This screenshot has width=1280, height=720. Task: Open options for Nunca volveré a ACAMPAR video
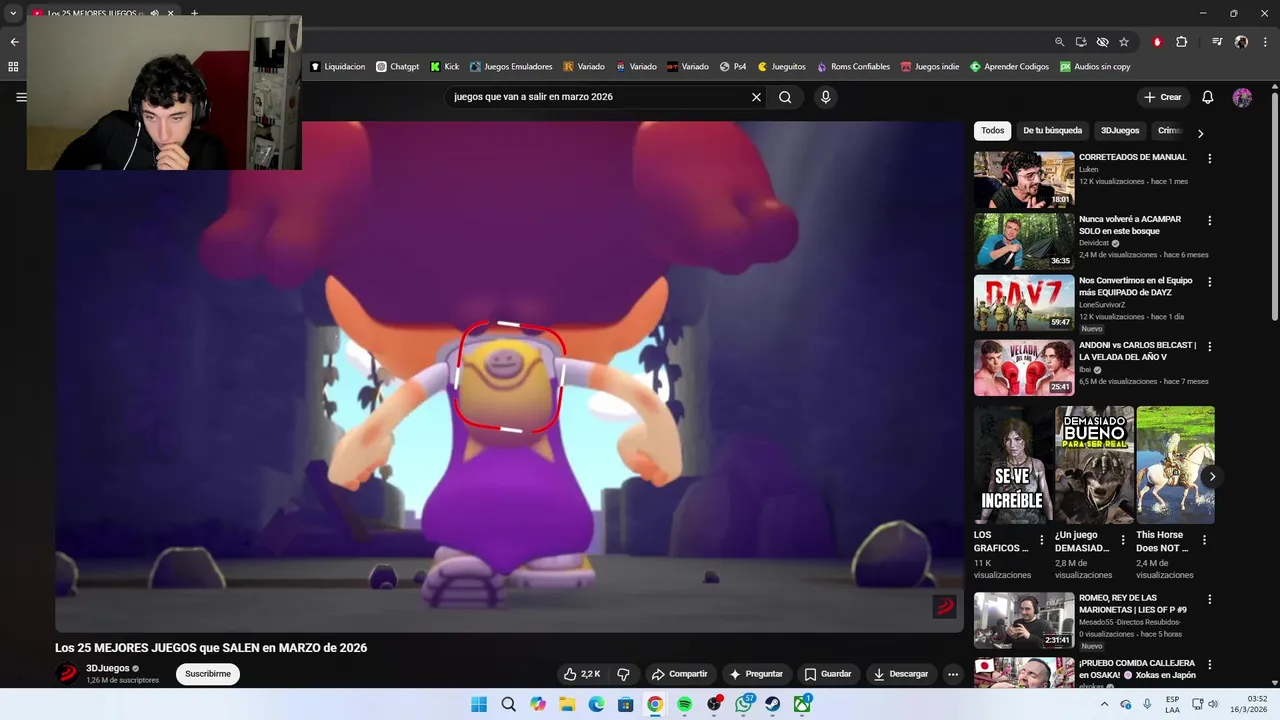1209,221
